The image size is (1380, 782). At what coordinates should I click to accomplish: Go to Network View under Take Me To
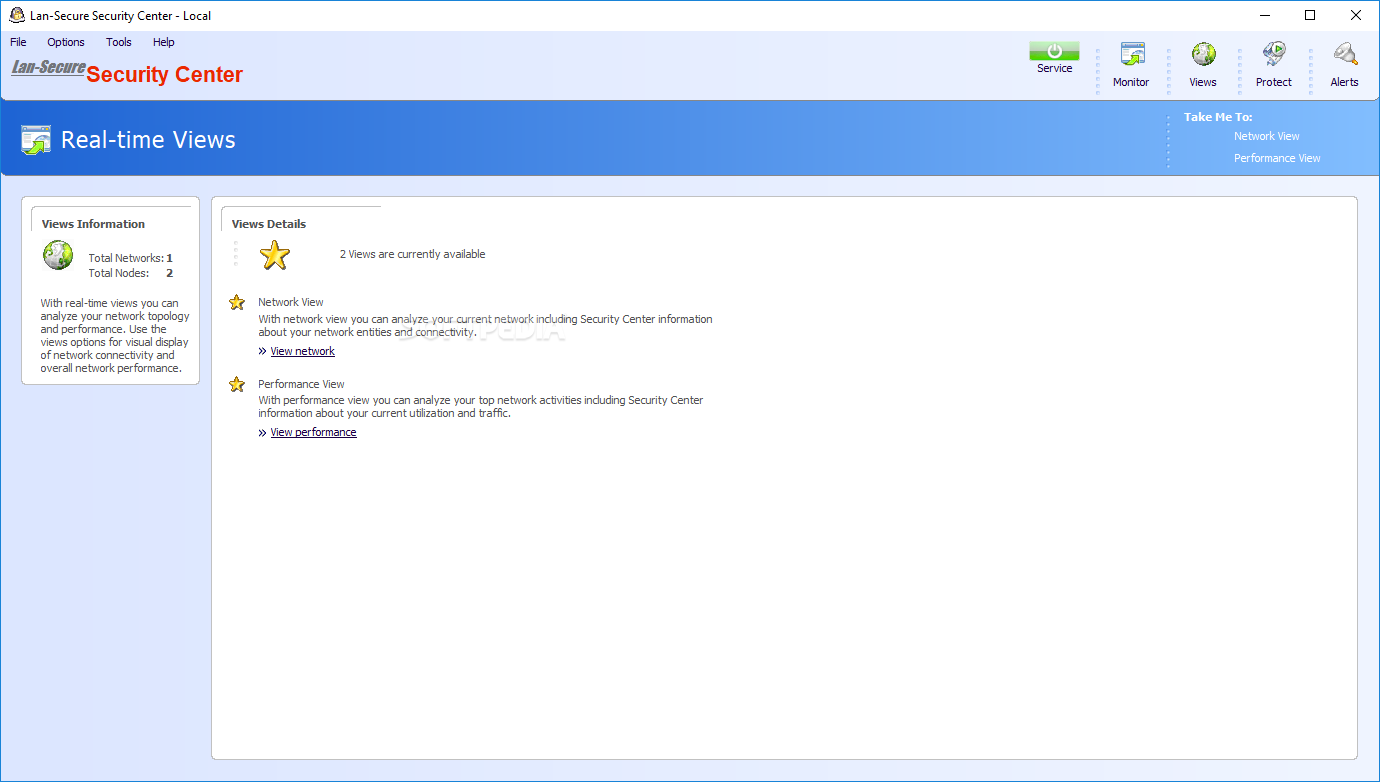point(1267,136)
